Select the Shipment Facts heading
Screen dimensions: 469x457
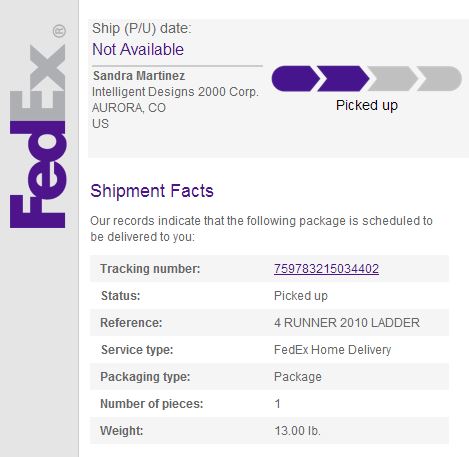(152, 191)
